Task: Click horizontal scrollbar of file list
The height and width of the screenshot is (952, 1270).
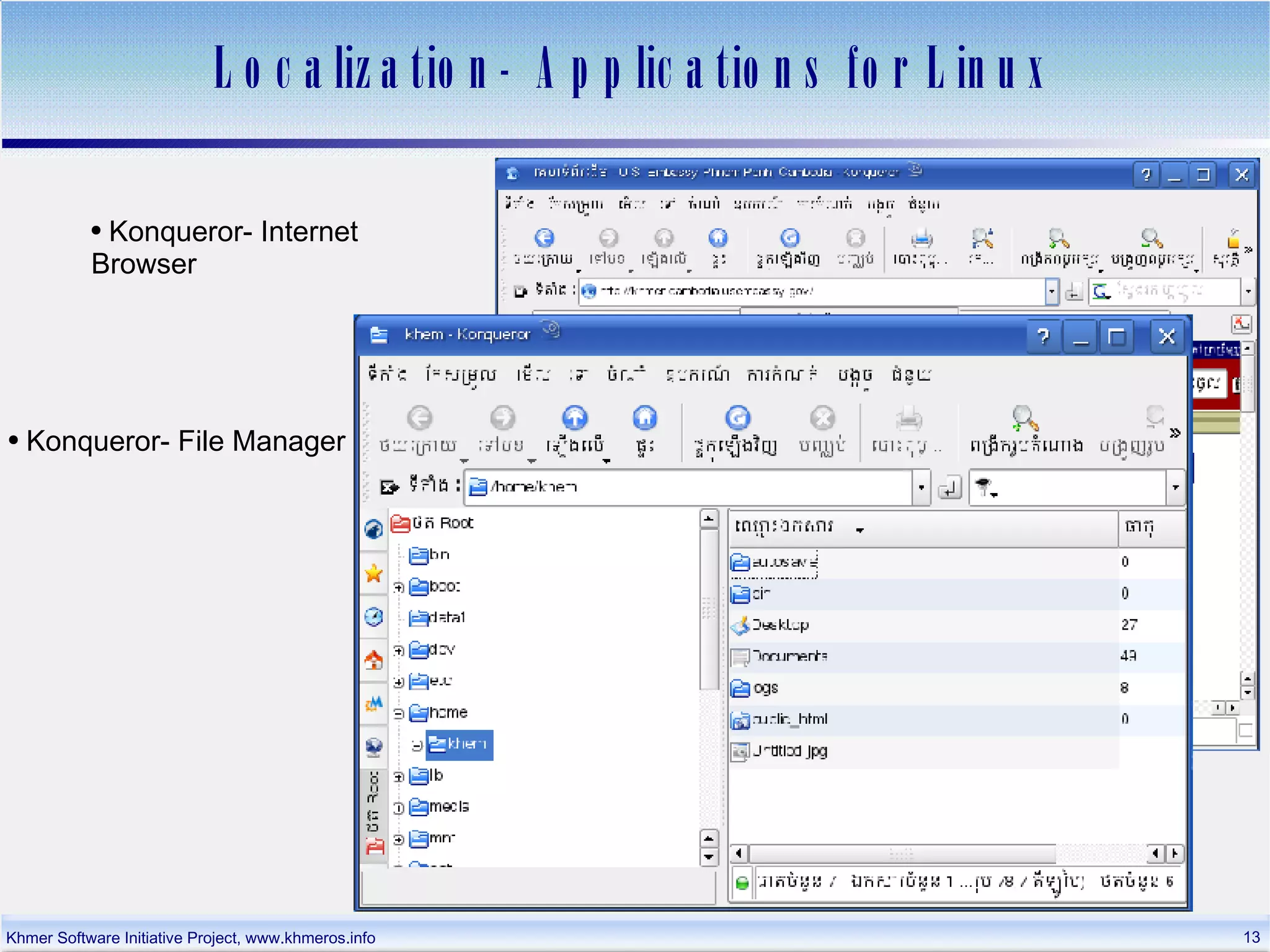Action: point(900,854)
